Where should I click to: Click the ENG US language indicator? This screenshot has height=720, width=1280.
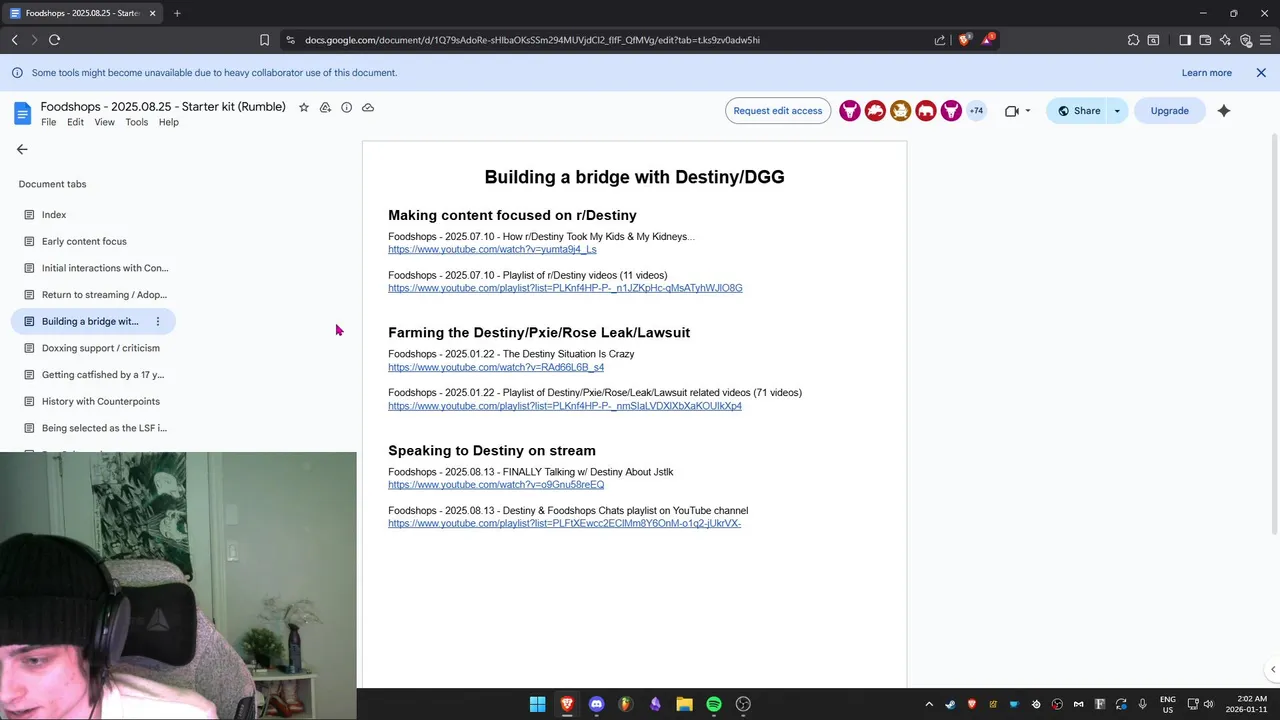(1168, 704)
